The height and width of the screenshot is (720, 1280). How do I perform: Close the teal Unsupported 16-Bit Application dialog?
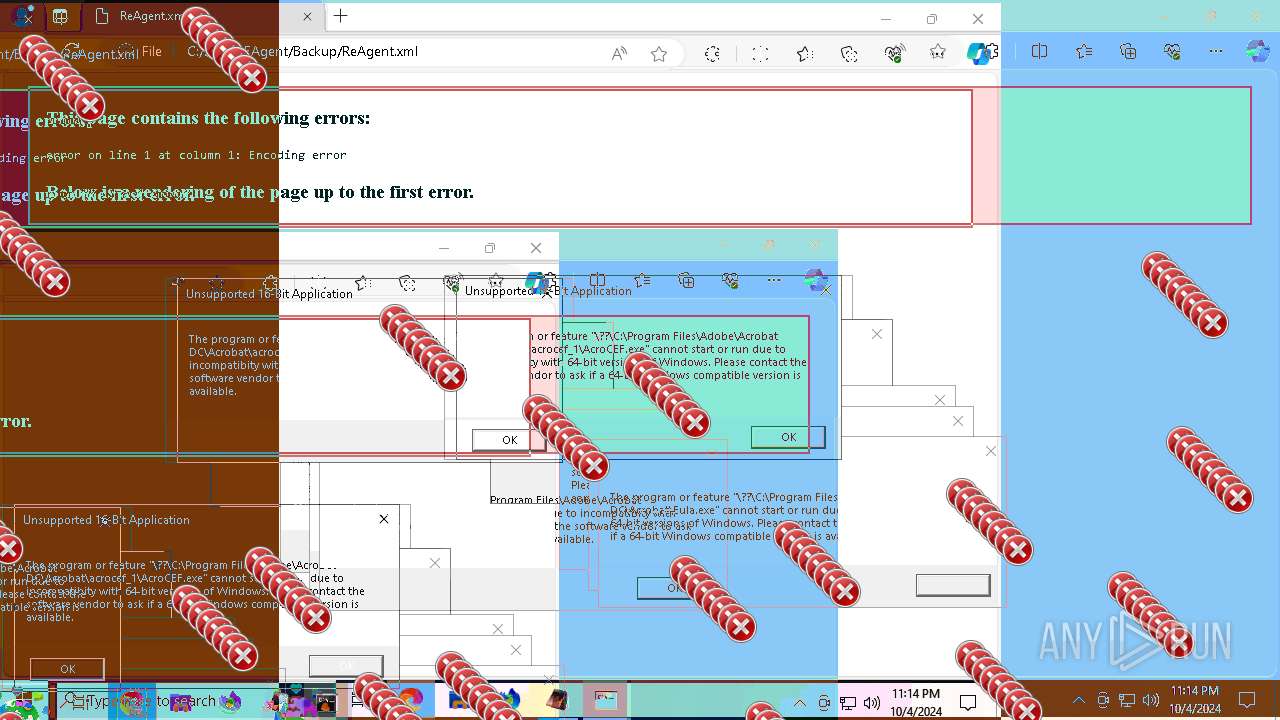pos(825,291)
